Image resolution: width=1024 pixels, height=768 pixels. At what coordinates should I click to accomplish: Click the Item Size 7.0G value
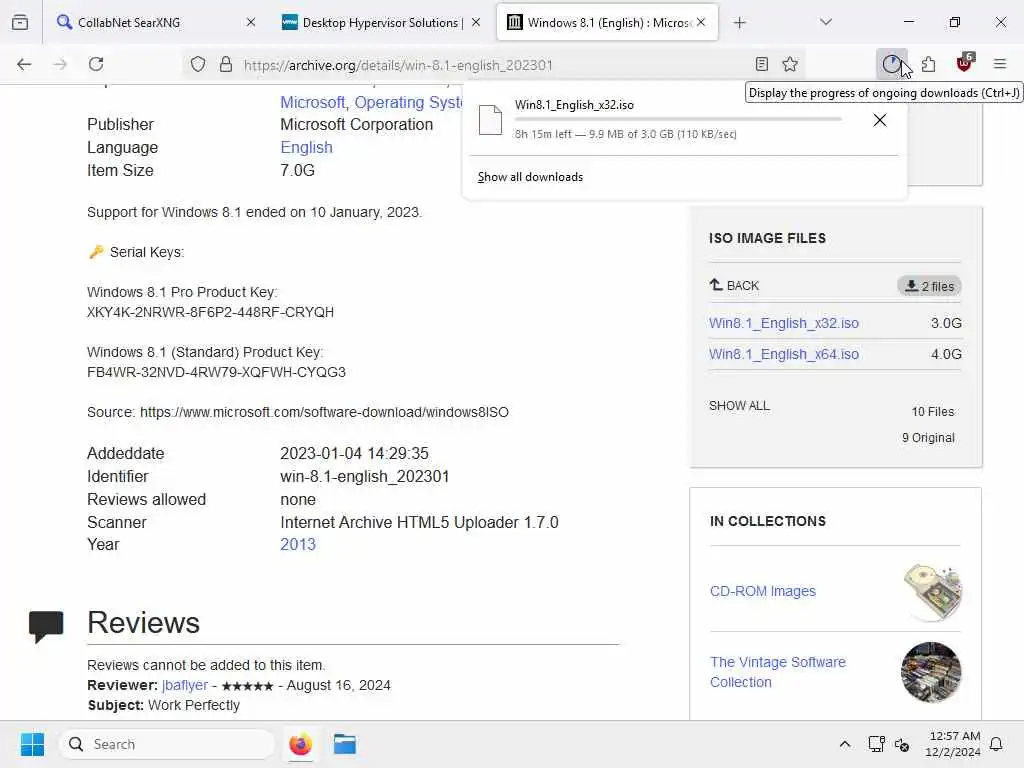click(x=297, y=170)
